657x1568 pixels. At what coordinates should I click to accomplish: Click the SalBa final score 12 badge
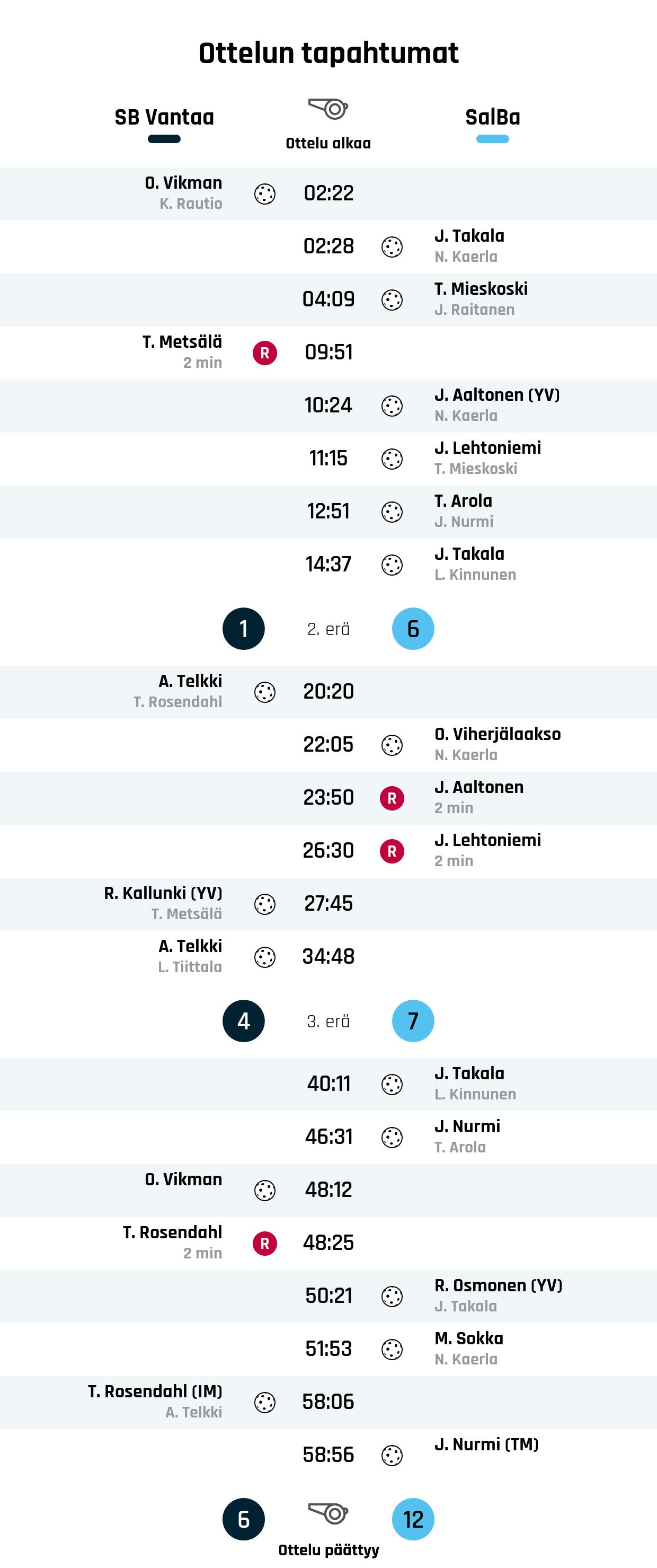click(412, 1519)
